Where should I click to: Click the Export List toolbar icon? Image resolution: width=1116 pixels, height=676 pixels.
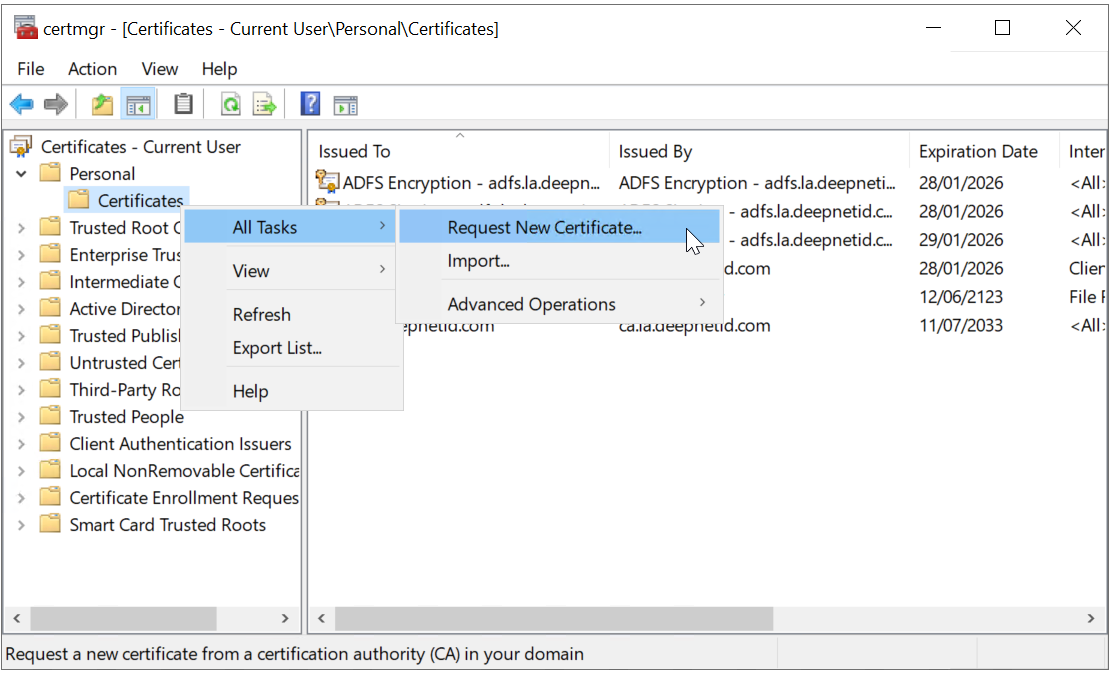pos(264,104)
